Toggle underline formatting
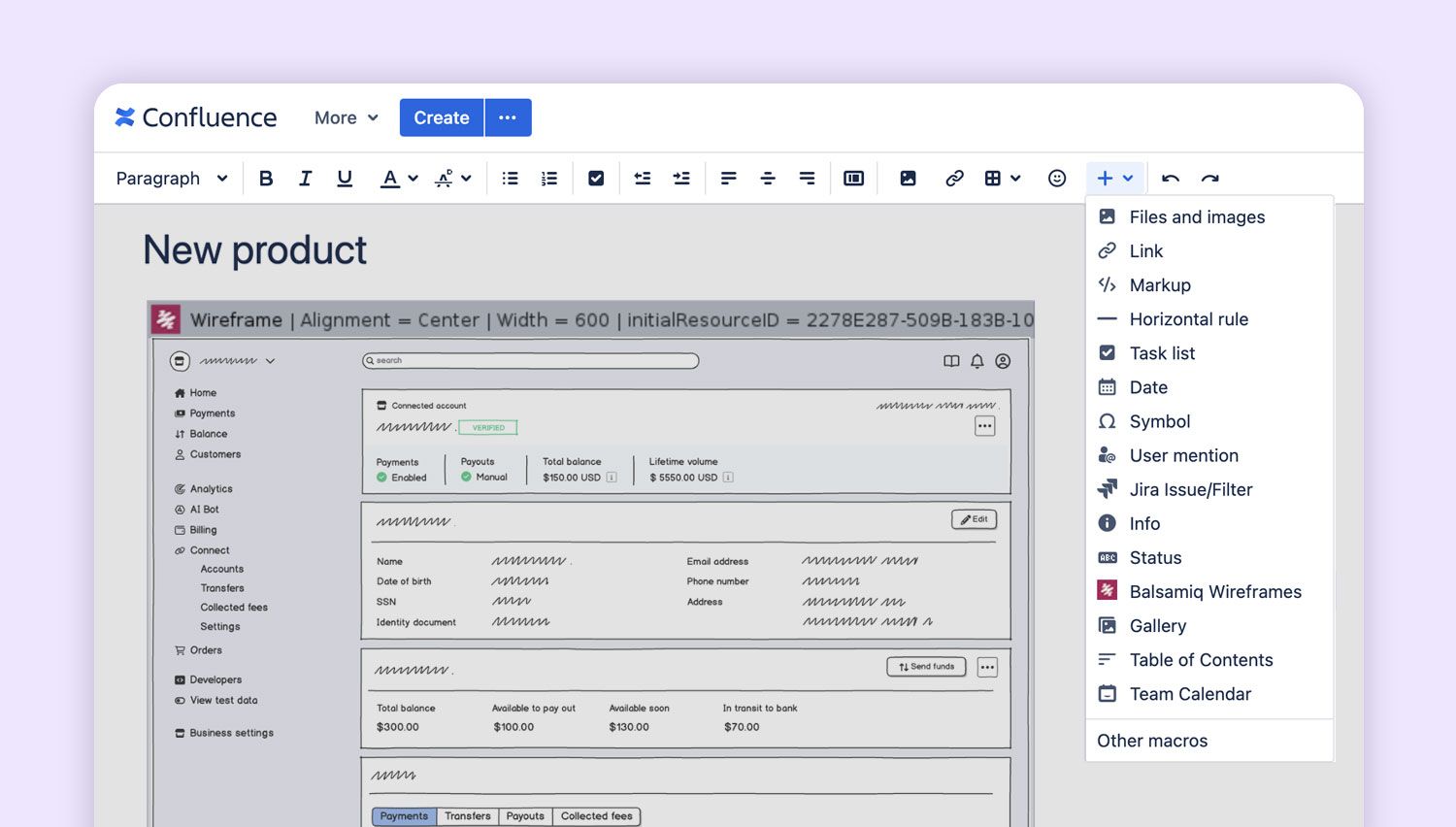This screenshot has width=1456, height=827. (345, 178)
